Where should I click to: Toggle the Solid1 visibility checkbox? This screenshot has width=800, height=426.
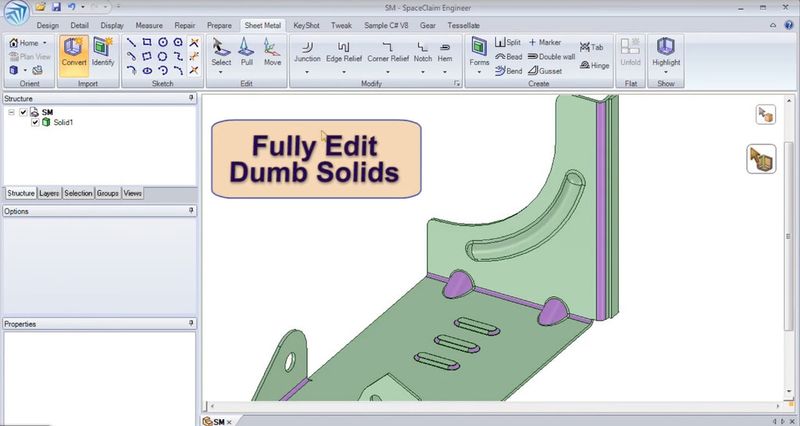[x=35, y=122]
